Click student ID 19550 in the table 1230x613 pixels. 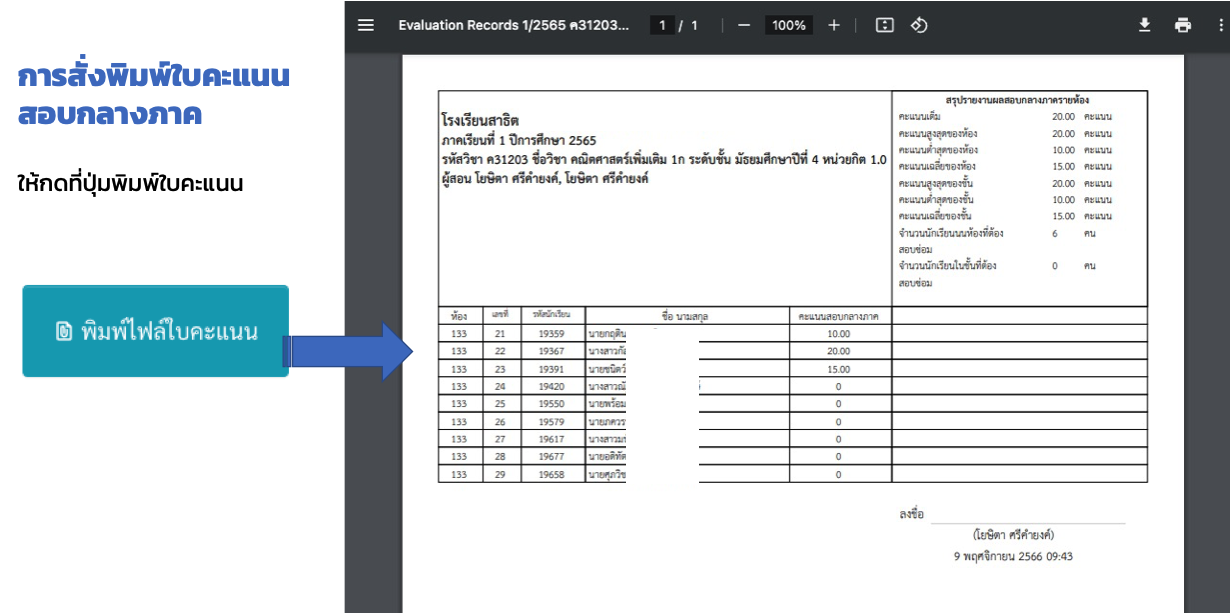tap(552, 404)
